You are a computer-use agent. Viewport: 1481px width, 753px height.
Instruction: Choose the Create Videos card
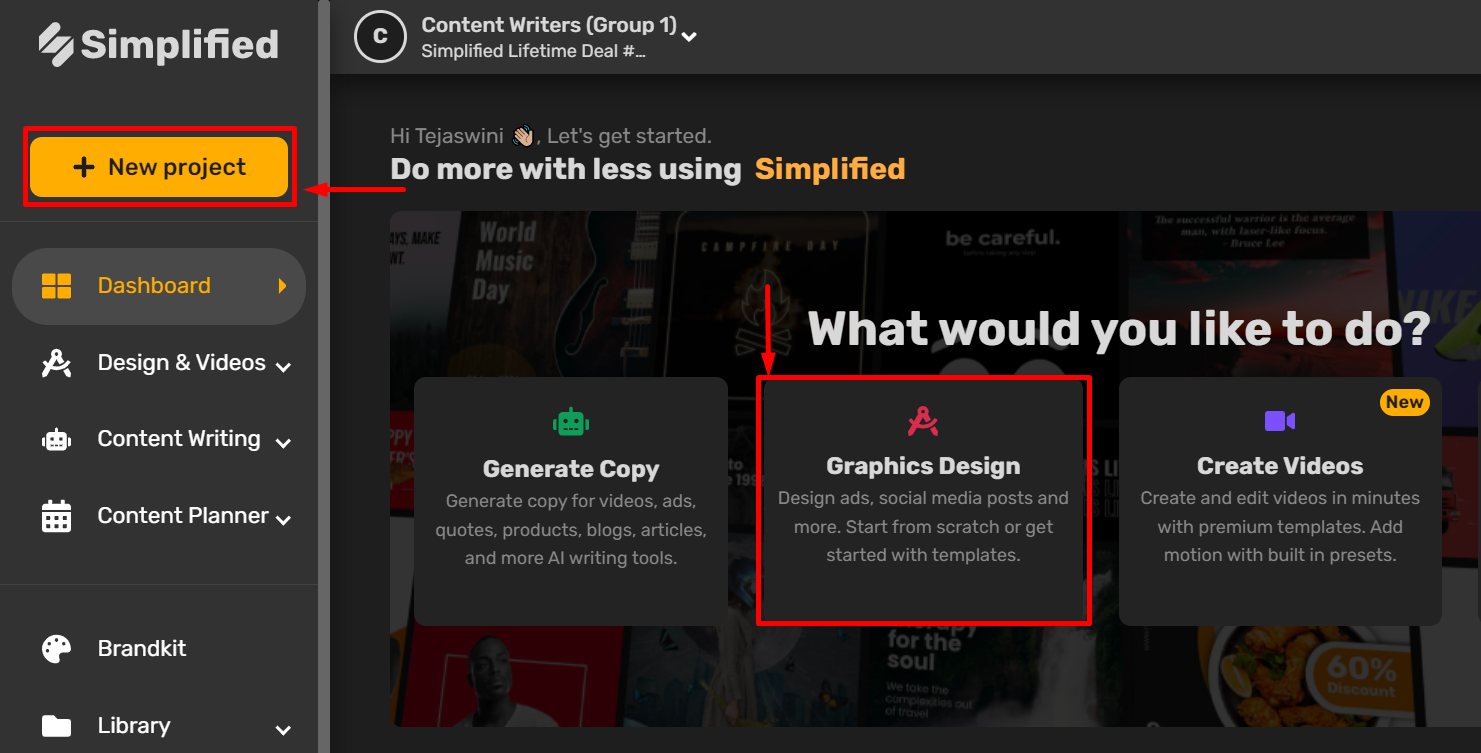(1280, 501)
